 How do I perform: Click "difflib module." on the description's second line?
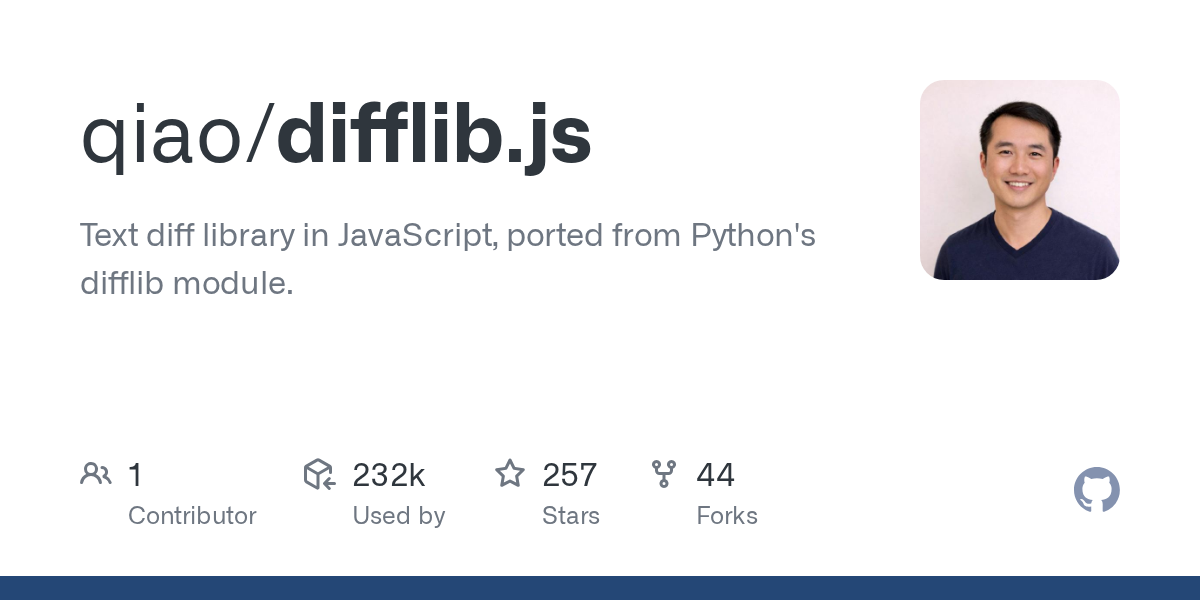tap(186, 283)
